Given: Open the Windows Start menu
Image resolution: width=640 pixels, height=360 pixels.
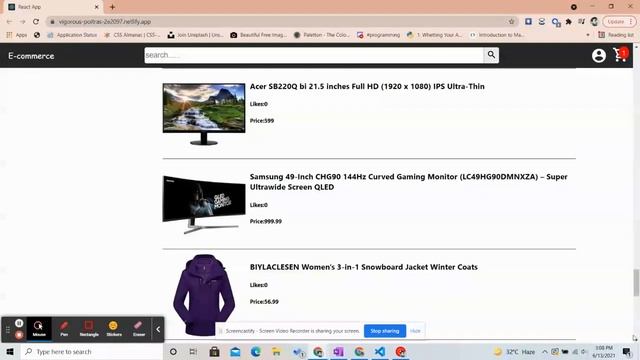Looking at the screenshot, I should (10, 351).
